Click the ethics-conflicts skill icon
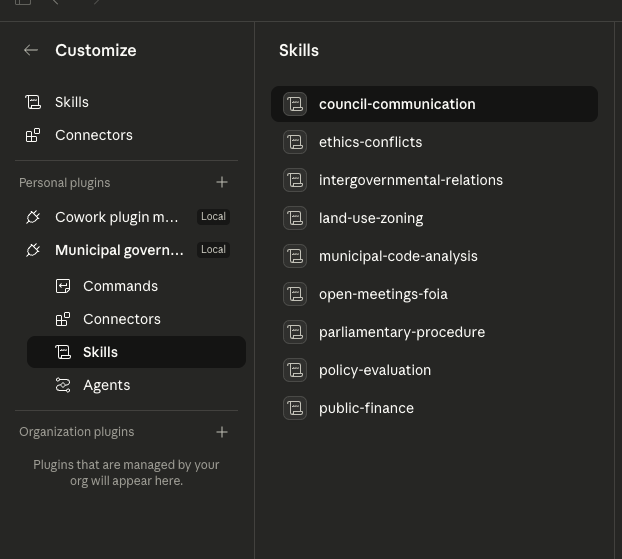Image resolution: width=622 pixels, height=559 pixels. (x=295, y=142)
